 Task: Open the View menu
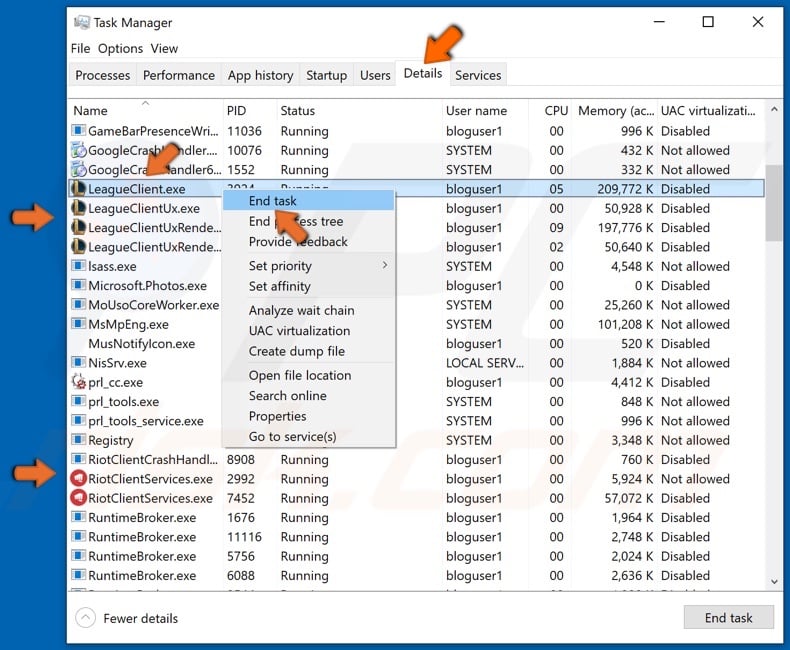tap(164, 48)
